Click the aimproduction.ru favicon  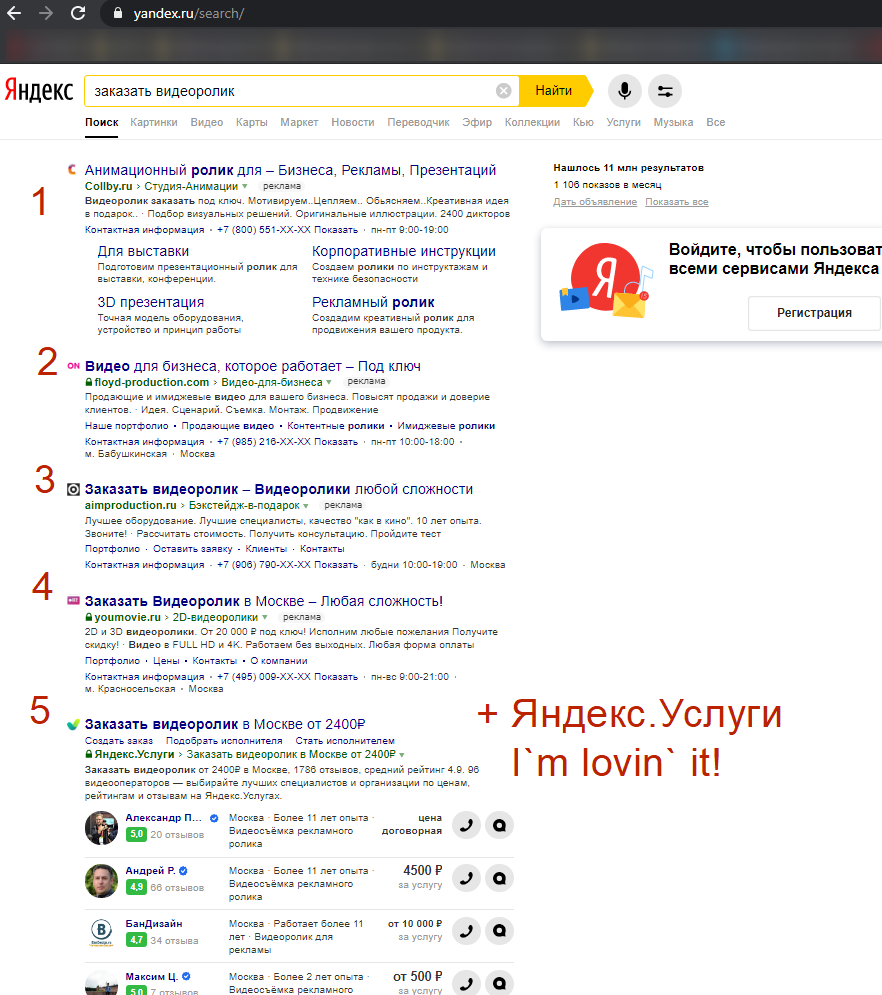[74, 489]
